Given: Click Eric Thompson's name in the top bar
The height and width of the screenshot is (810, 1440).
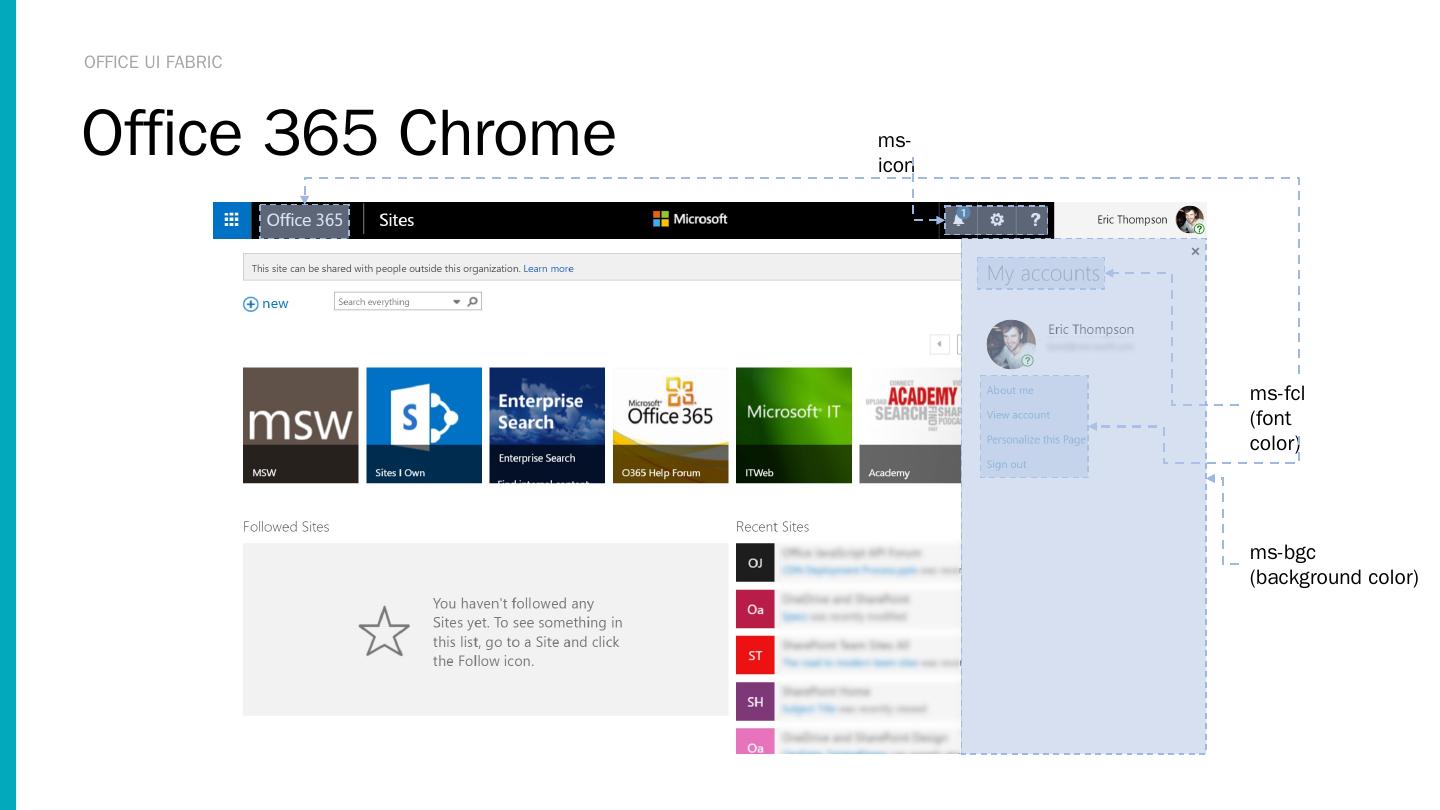Looking at the screenshot, I should coord(1132,220).
